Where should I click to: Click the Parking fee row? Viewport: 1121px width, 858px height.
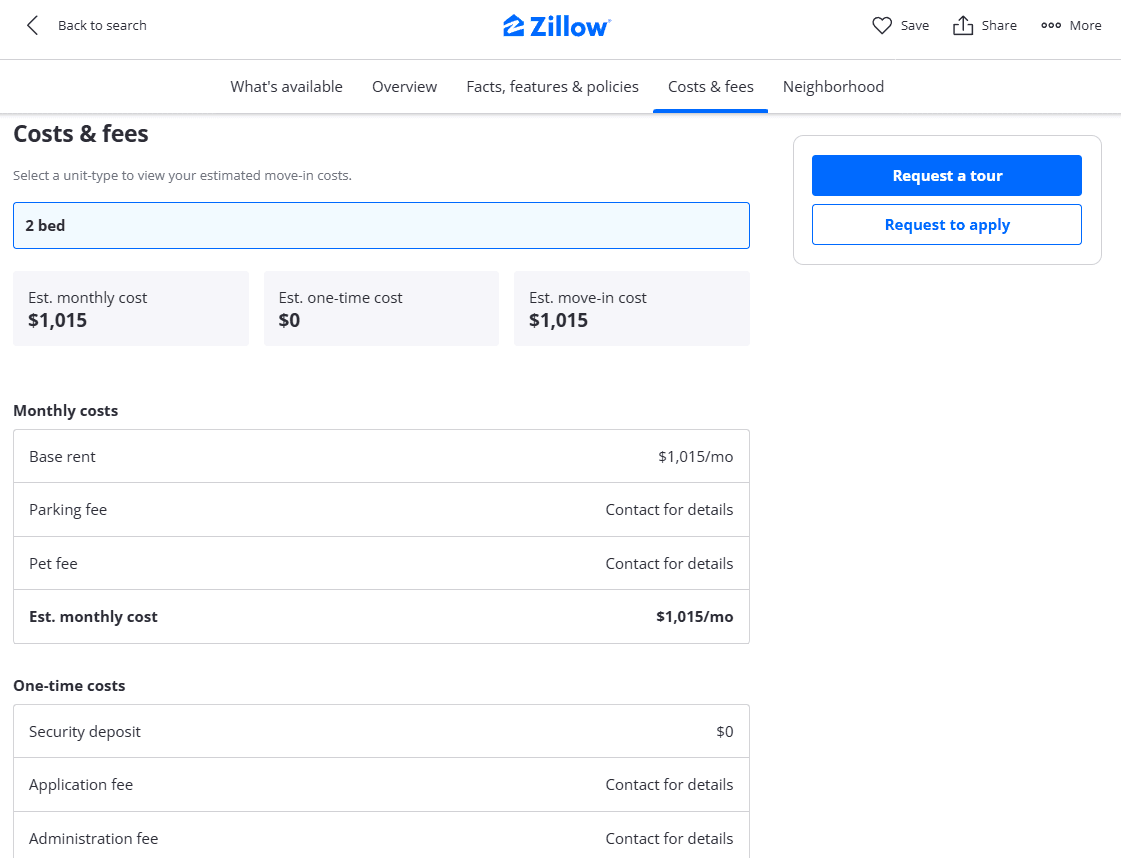(381, 510)
